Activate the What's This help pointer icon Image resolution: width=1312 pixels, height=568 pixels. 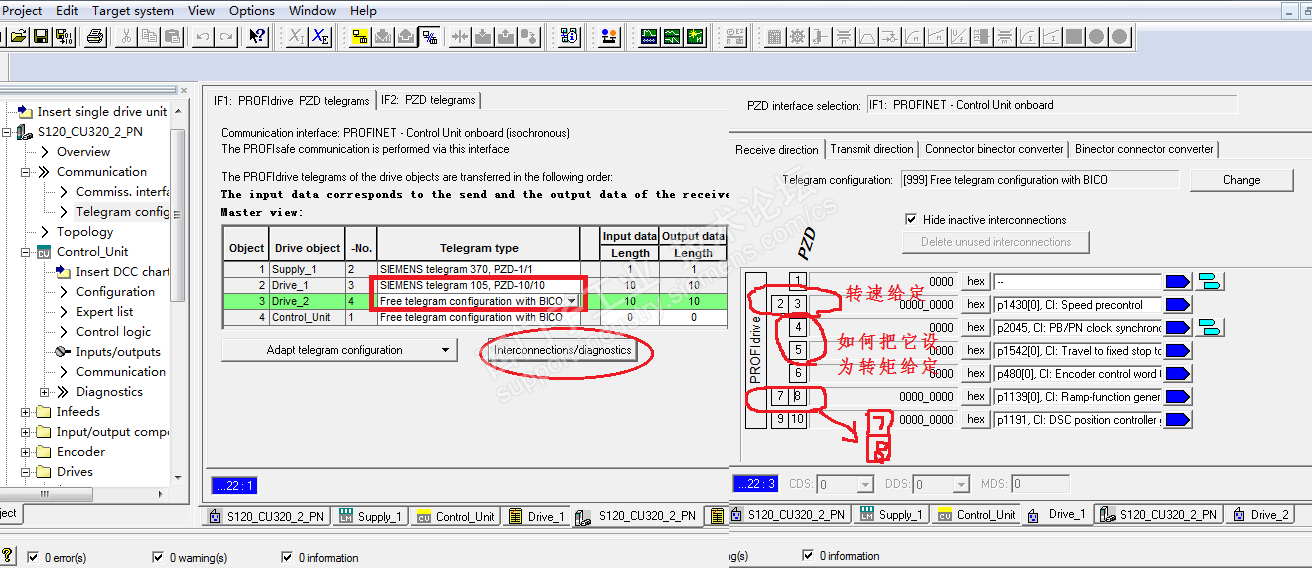click(257, 37)
